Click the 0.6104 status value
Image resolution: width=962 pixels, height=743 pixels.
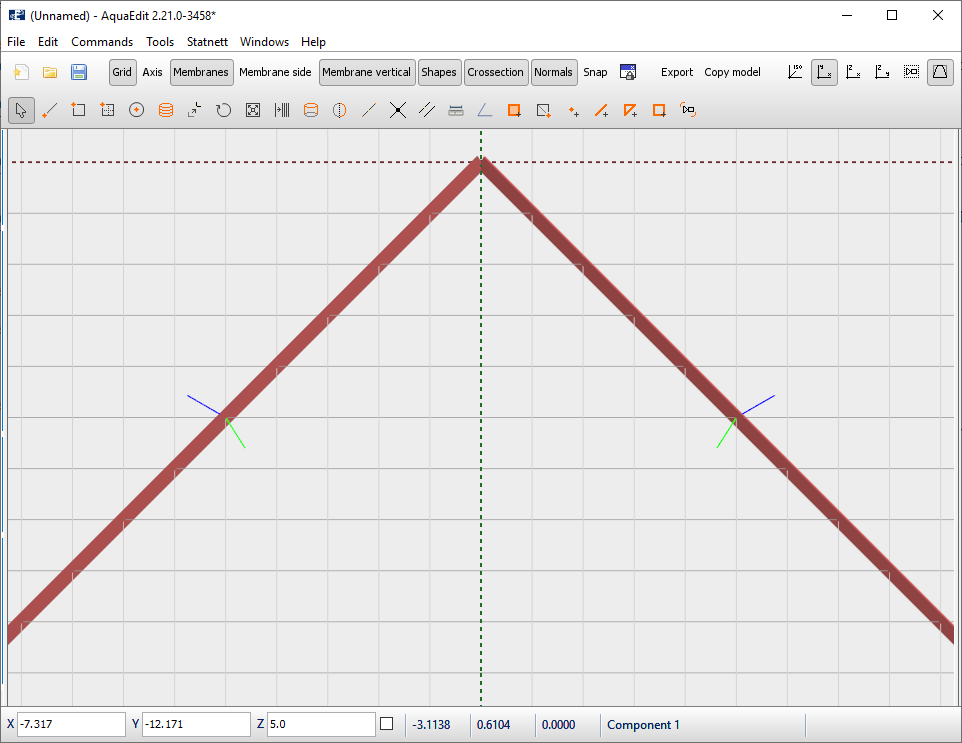point(493,725)
